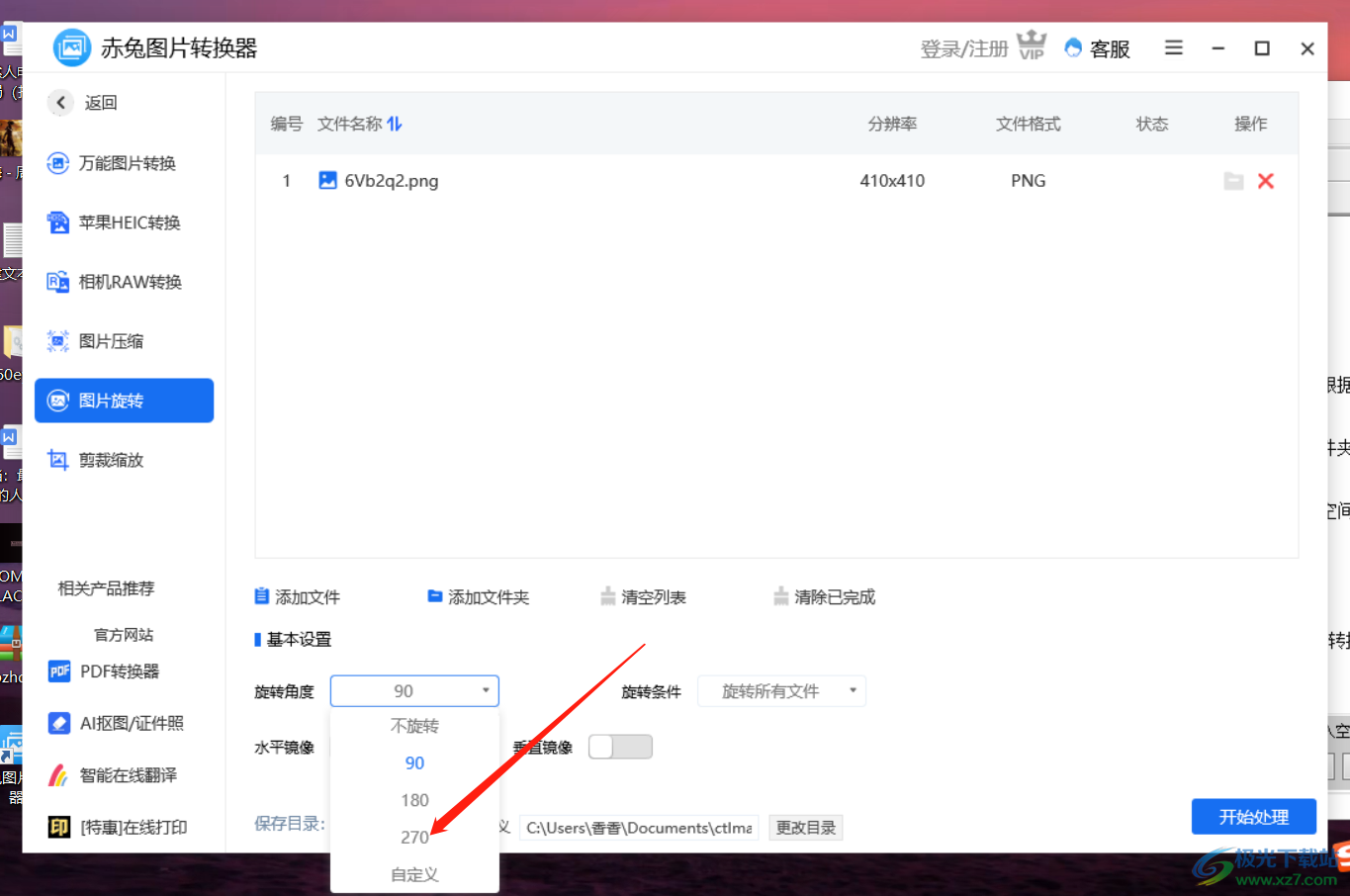1350x896 pixels.
Task: Open 万能图片转换 in the sidebar
Action: [112, 163]
